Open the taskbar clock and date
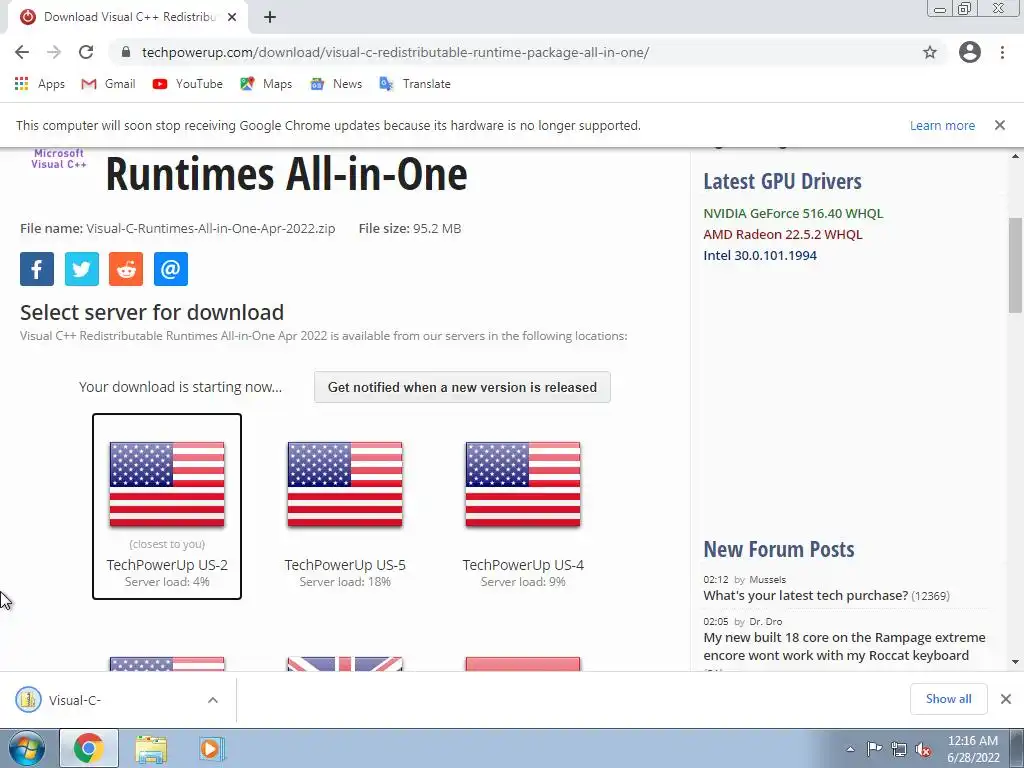Image resolution: width=1024 pixels, height=768 pixels. click(x=973, y=749)
